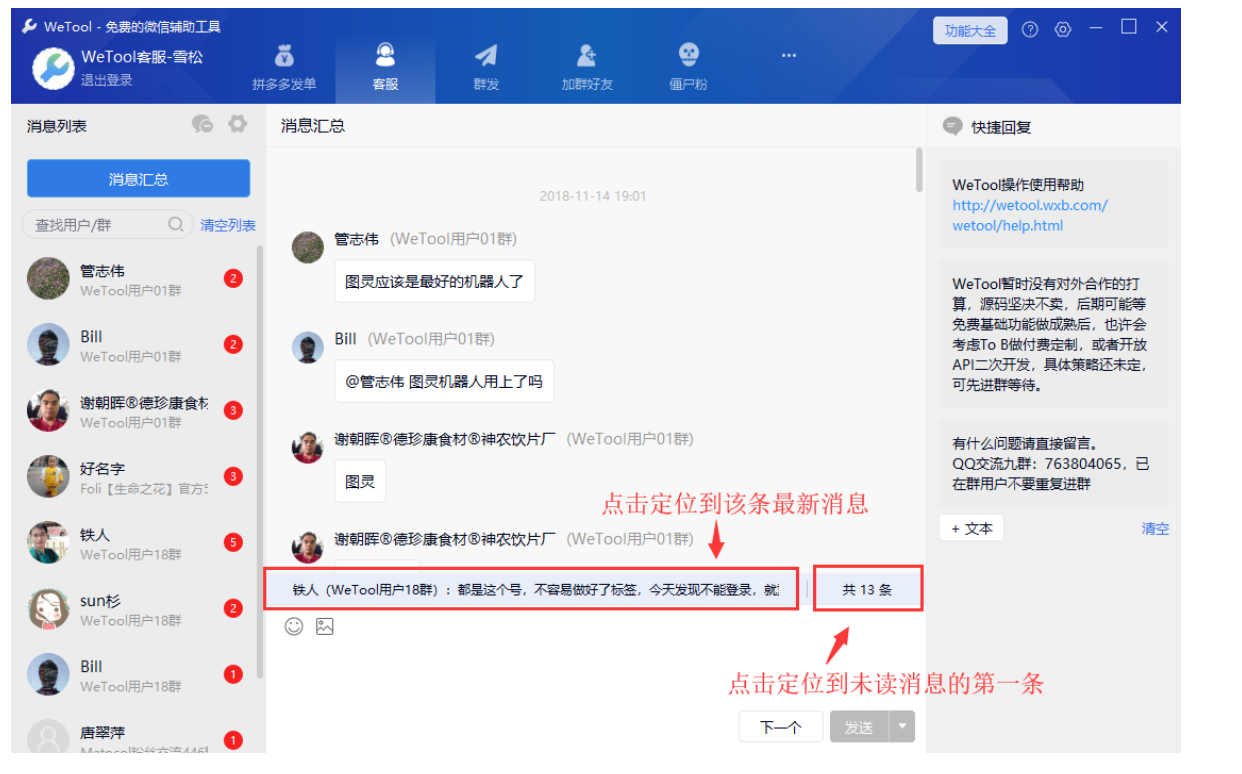Click the latest message preview bar from 铁人

532,590
